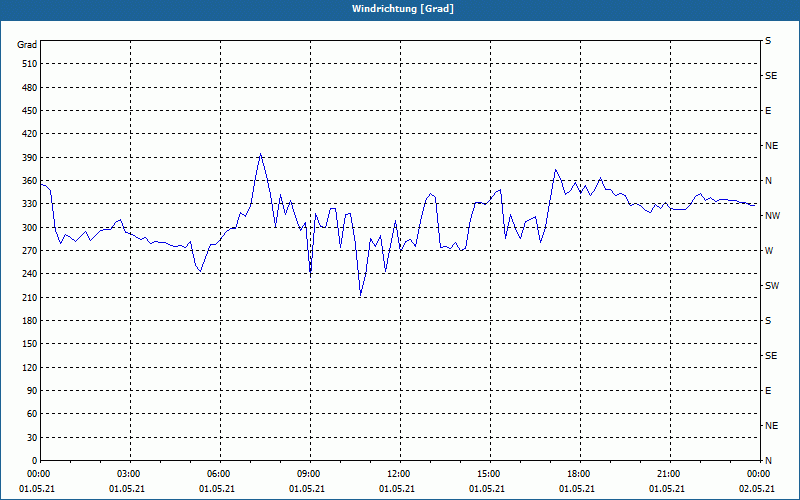800x500 pixels.
Task: Pick the 390 value on the degree axis
Action: (30, 158)
